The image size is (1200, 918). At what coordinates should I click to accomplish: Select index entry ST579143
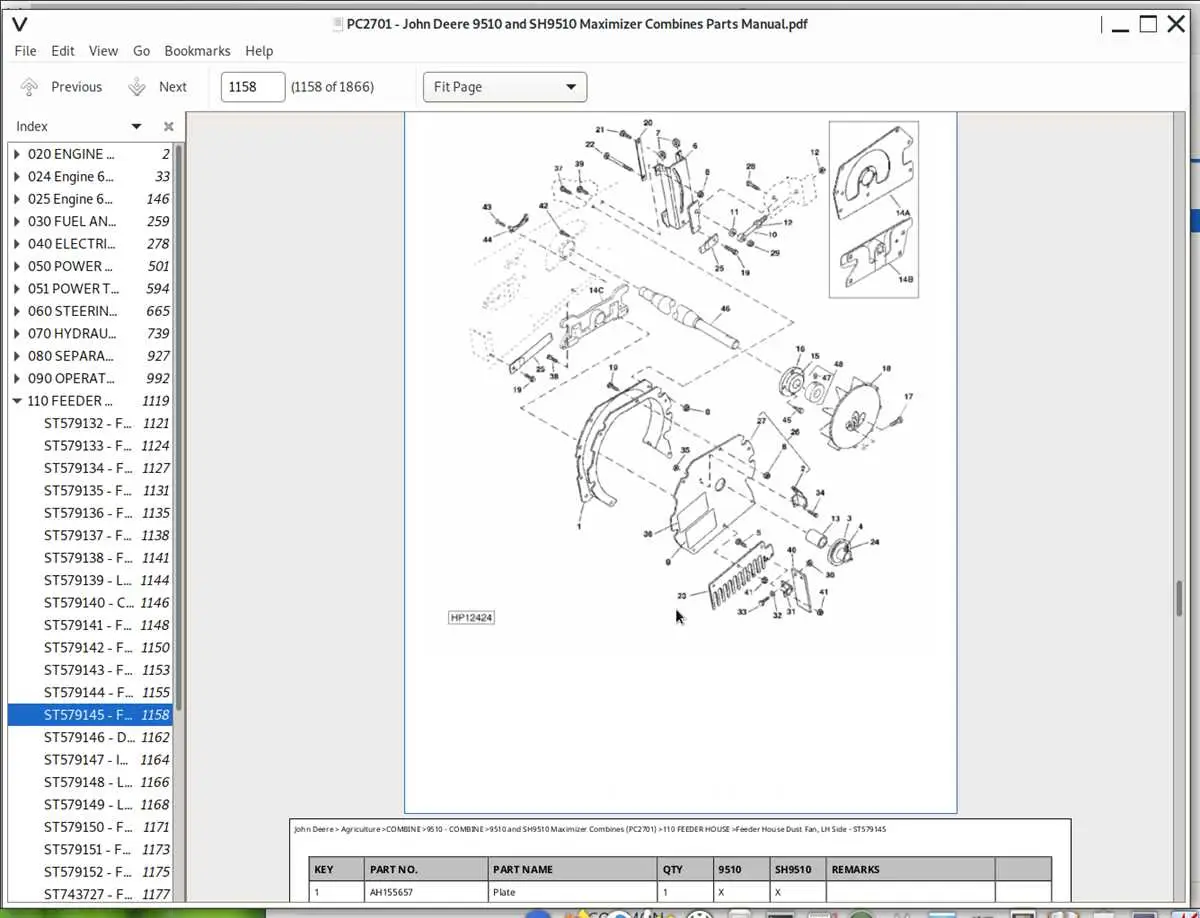click(90, 670)
